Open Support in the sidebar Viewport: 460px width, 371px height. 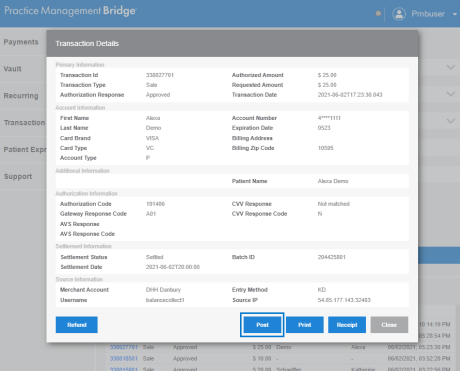pyautogui.click(x=18, y=177)
